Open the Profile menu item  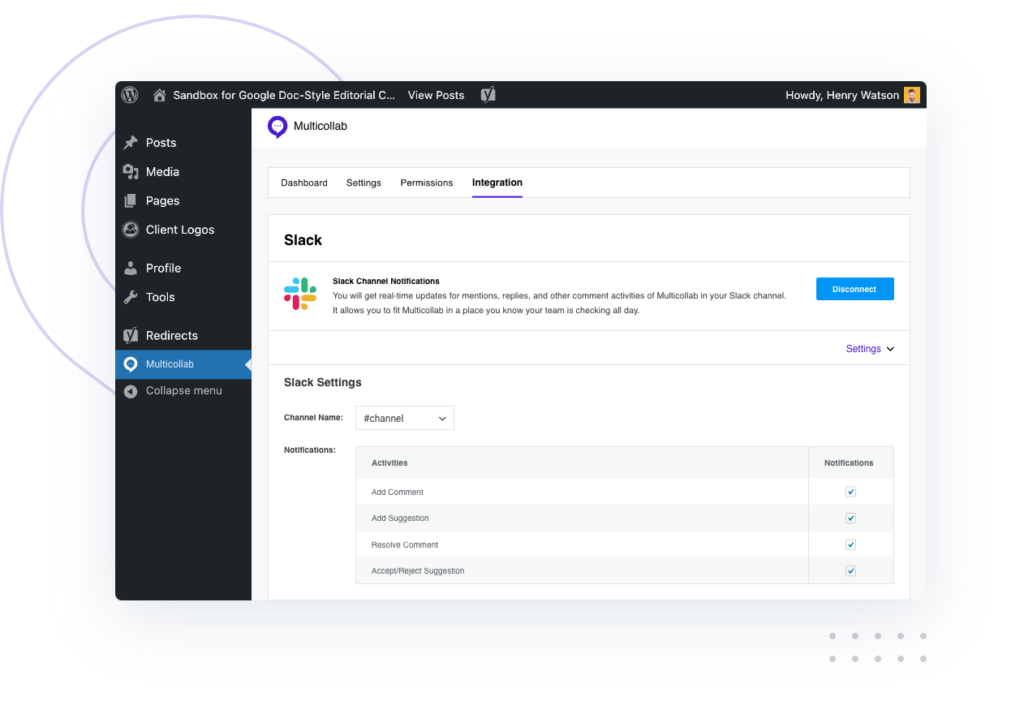tap(163, 268)
